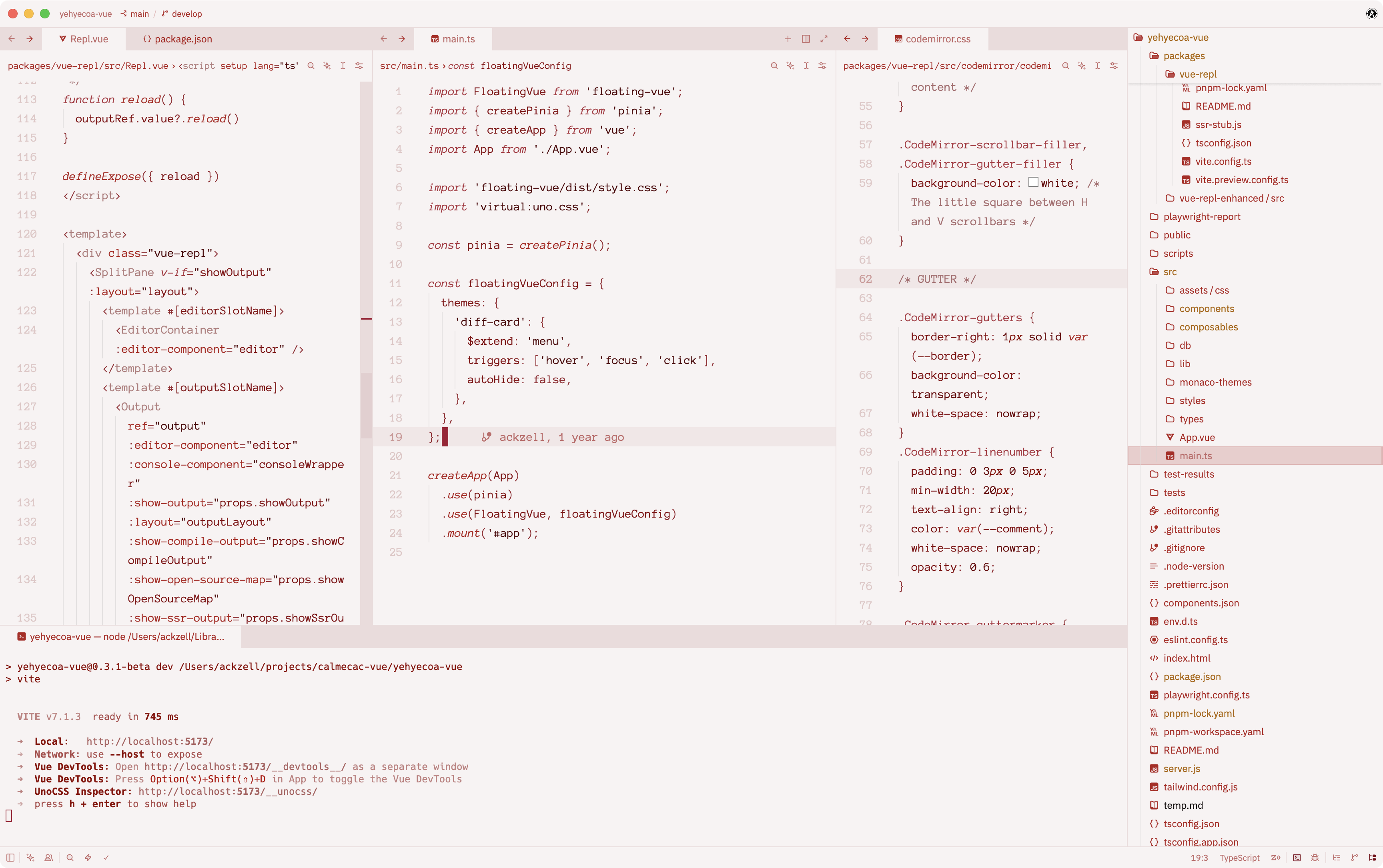Click the Repl.vue editor scrollbar thumb
This screenshot has height=868, width=1383.
[367, 405]
